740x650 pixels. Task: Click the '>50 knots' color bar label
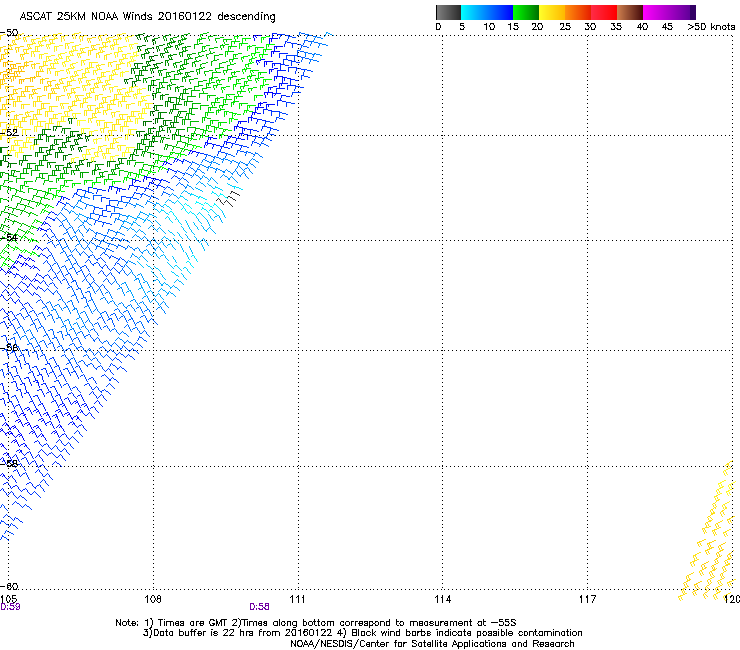(x=711, y=27)
